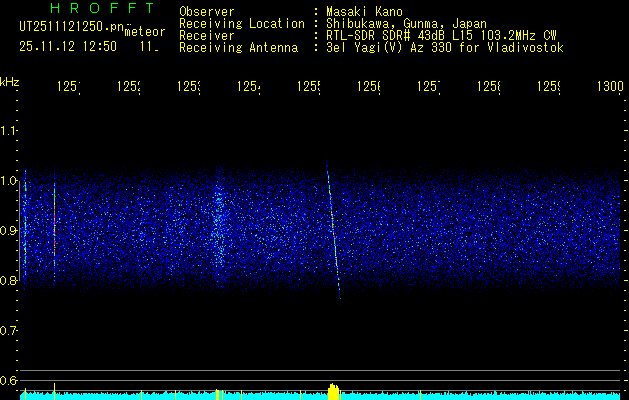Click the 0.6 frequency axis tick
The image size is (629, 400).
tap(9, 380)
